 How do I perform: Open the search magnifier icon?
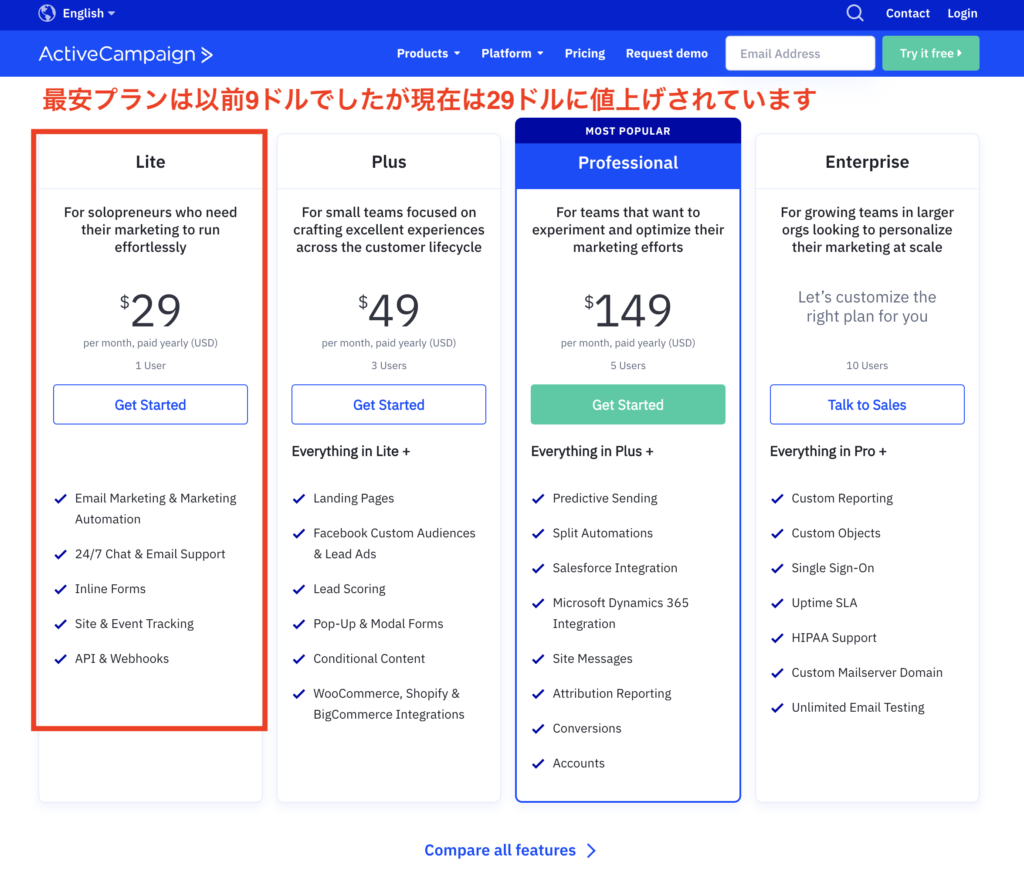click(x=855, y=13)
